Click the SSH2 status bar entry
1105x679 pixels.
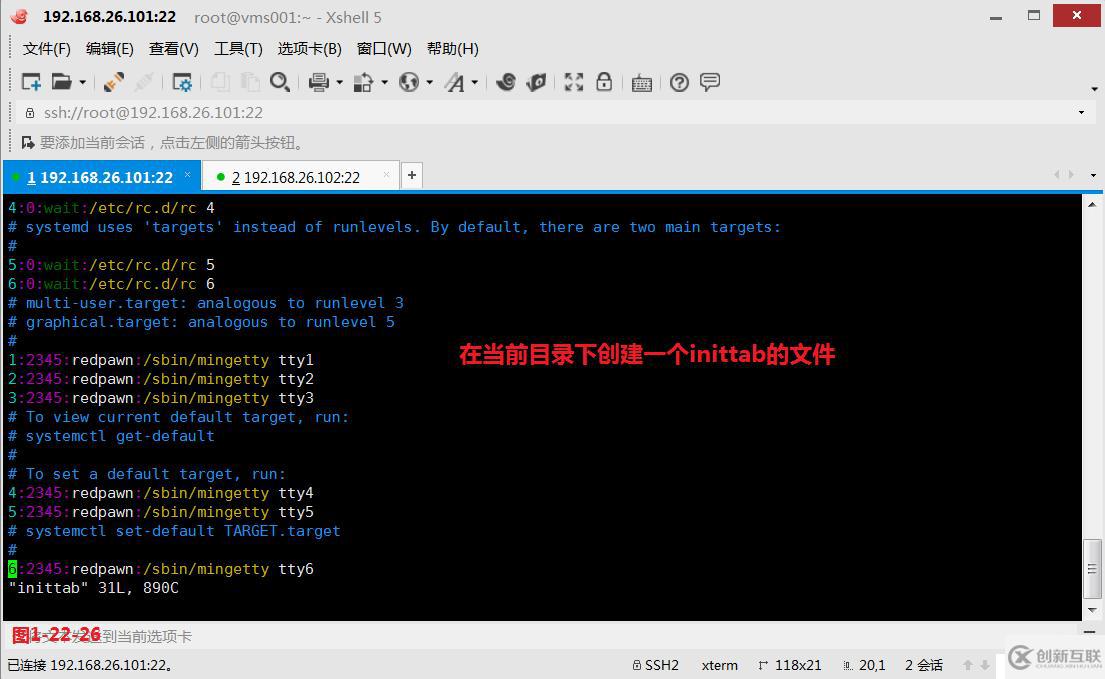[x=655, y=665]
